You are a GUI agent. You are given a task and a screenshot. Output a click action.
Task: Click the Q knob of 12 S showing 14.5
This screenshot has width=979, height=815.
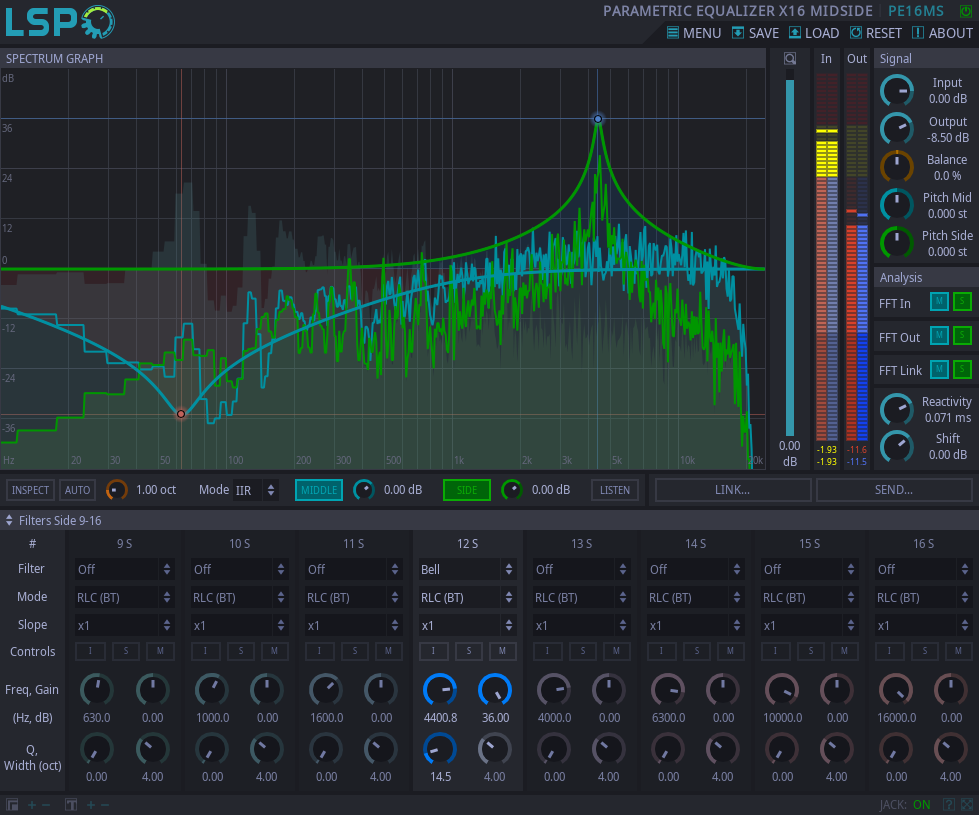pyautogui.click(x=440, y=749)
